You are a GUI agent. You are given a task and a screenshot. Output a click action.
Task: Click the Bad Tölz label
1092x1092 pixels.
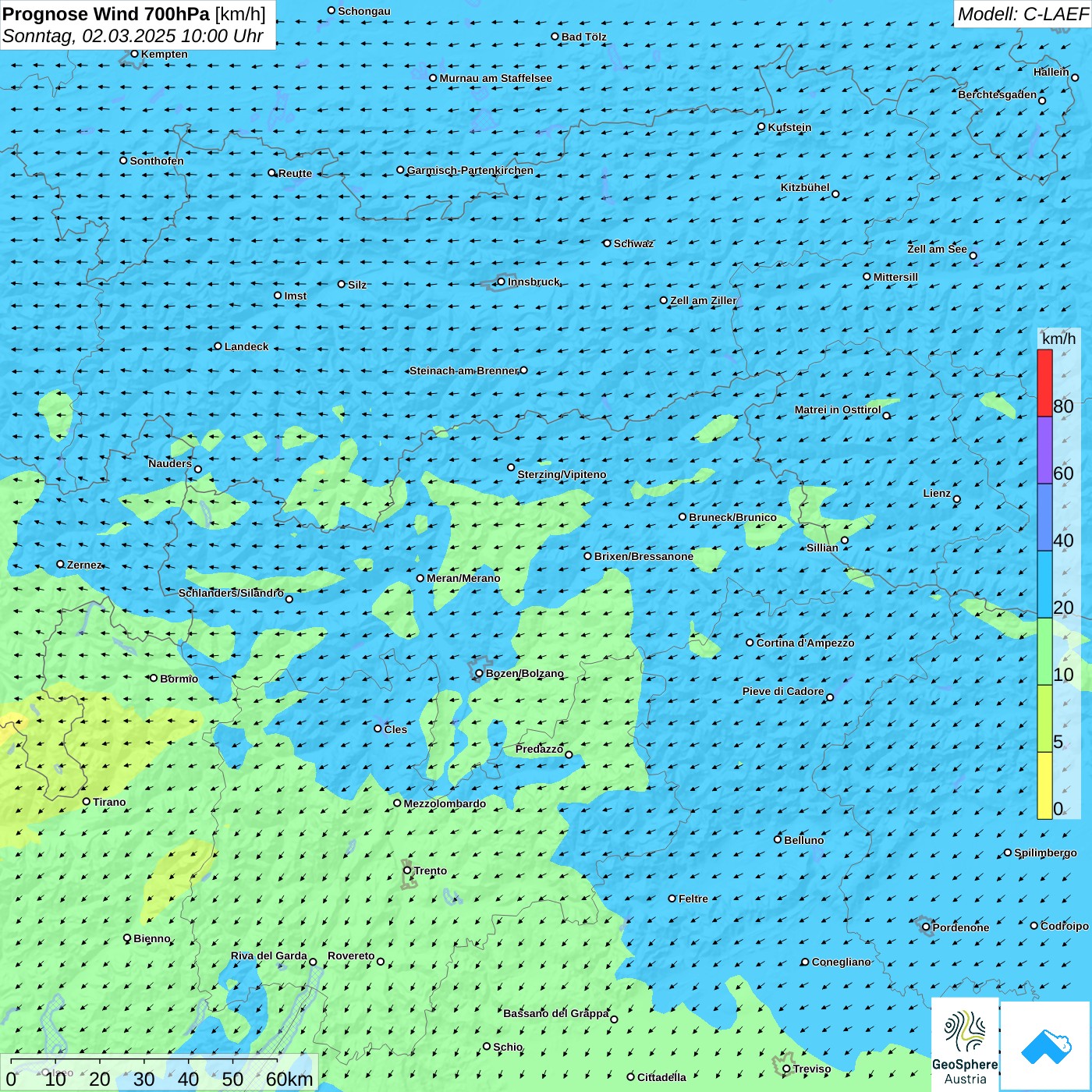[x=583, y=37]
